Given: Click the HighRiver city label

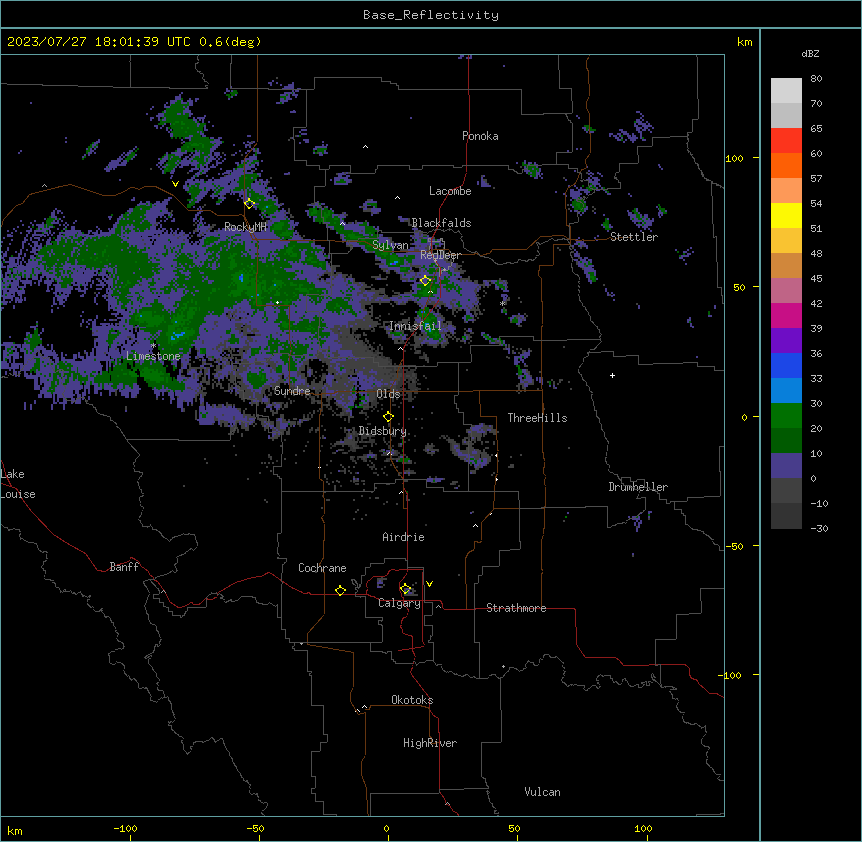Looking at the screenshot, I should [x=430, y=743].
